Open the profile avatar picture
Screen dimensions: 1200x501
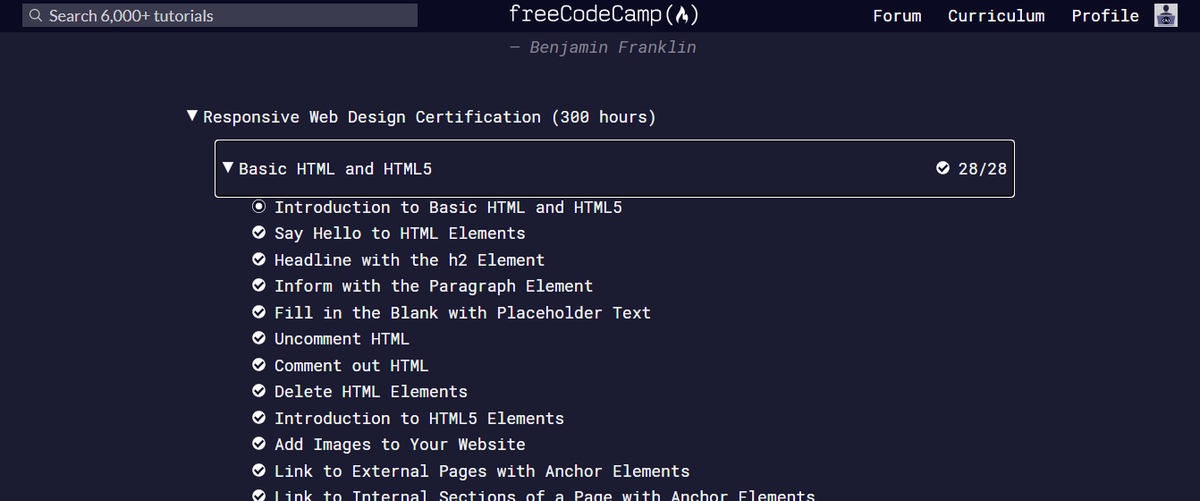tap(1165, 15)
